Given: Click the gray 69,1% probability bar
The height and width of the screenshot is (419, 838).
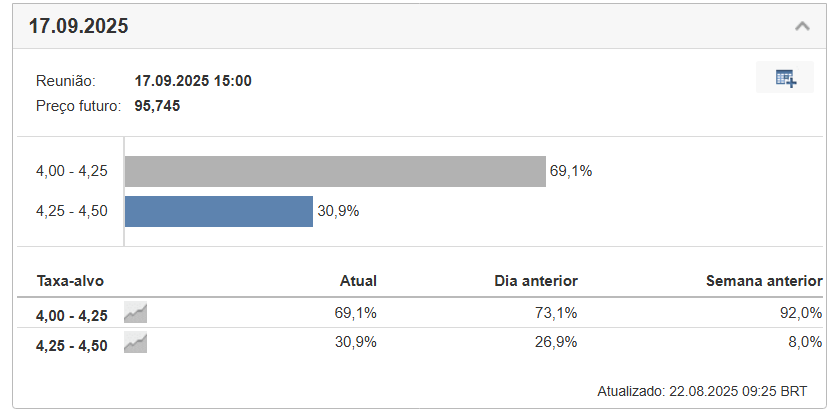Looking at the screenshot, I should click(335, 172).
